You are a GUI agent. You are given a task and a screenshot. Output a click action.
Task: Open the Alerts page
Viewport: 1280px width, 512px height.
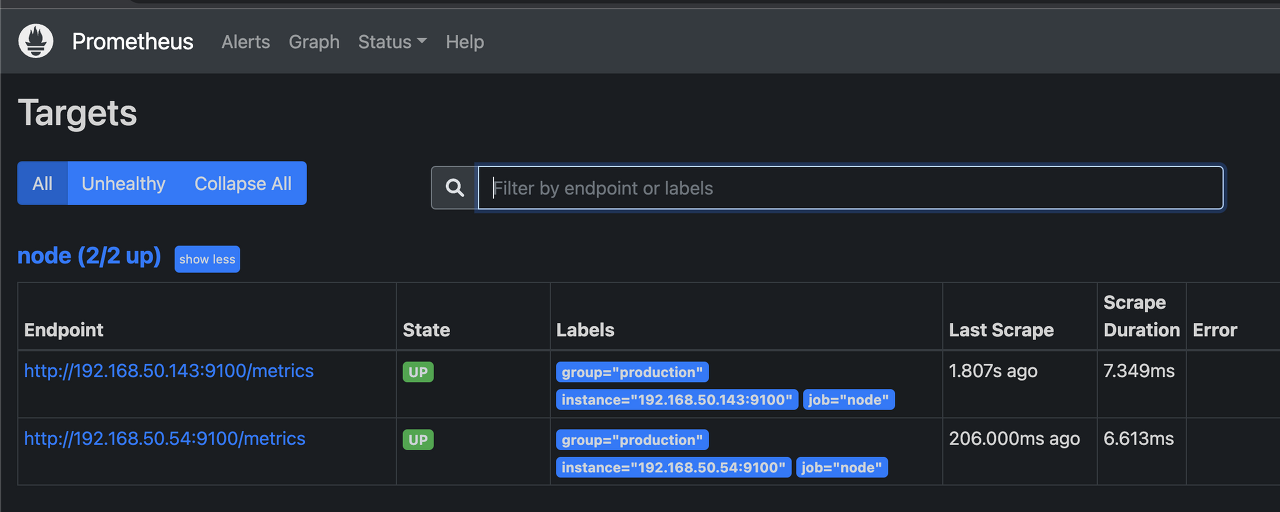coord(246,42)
